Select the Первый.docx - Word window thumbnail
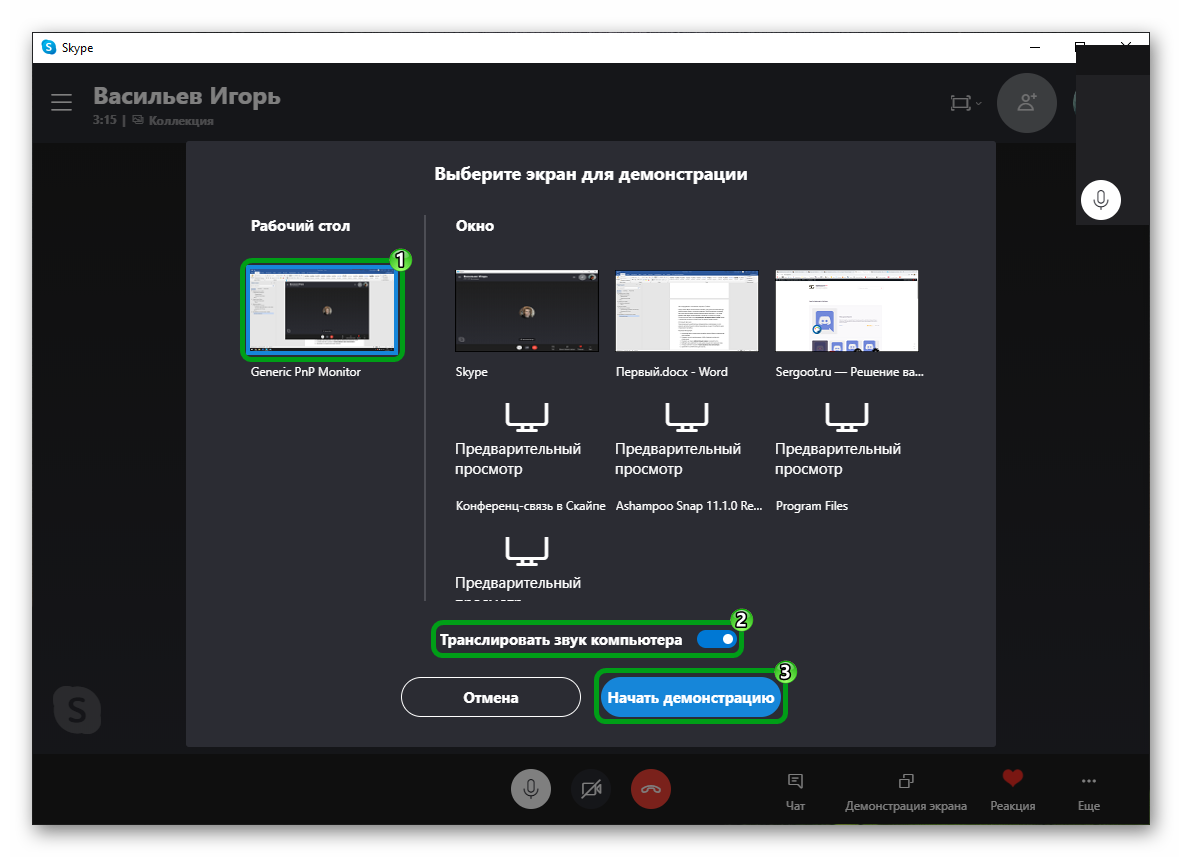 point(687,311)
